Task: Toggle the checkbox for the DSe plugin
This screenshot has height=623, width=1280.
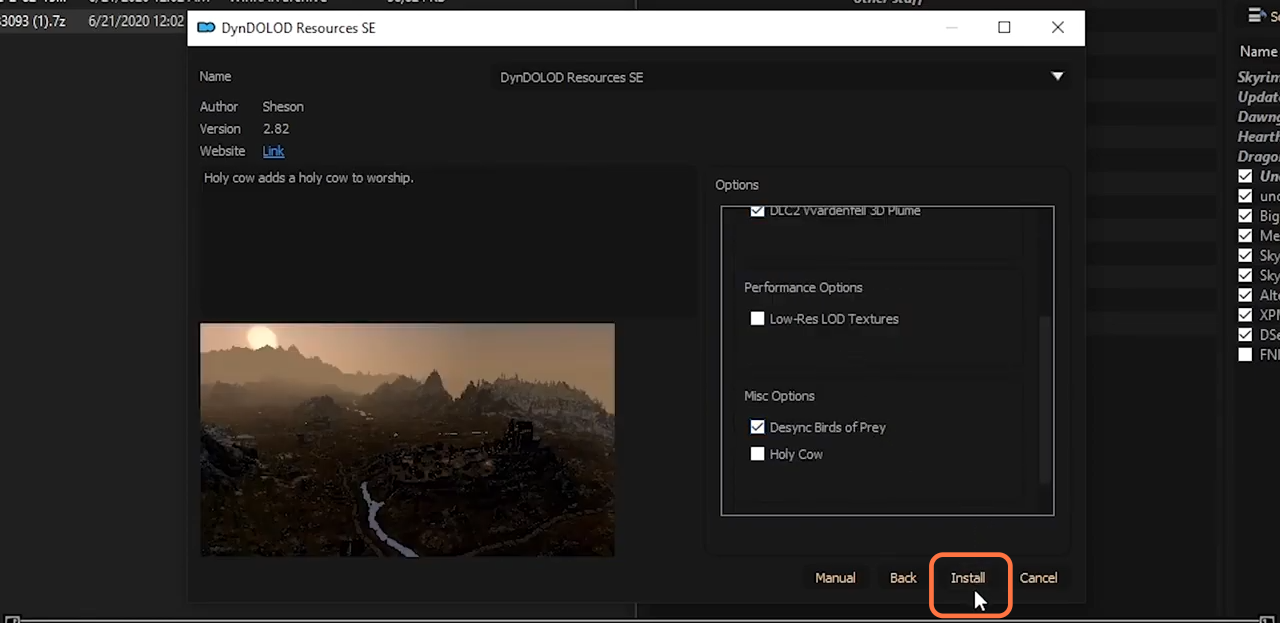Action: pyautogui.click(x=1245, y=335)
